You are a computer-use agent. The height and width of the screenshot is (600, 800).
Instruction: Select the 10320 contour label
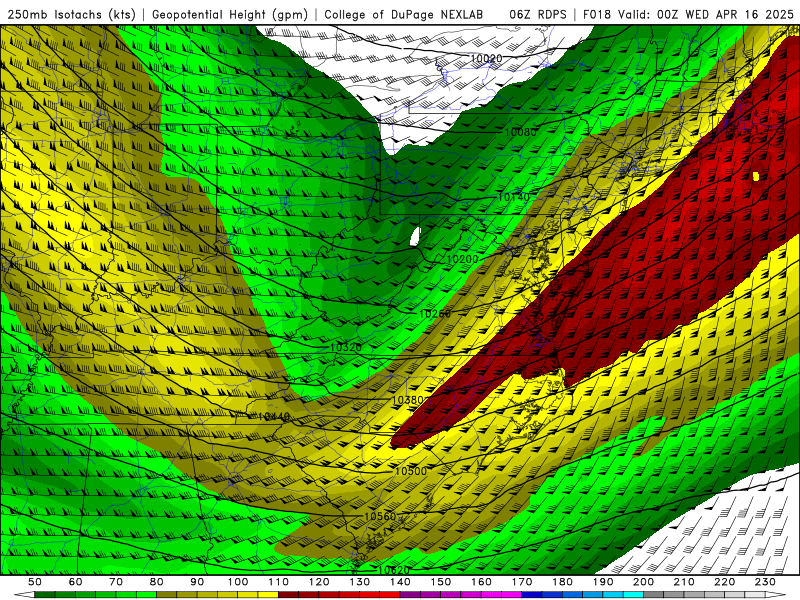click(346, 347)
